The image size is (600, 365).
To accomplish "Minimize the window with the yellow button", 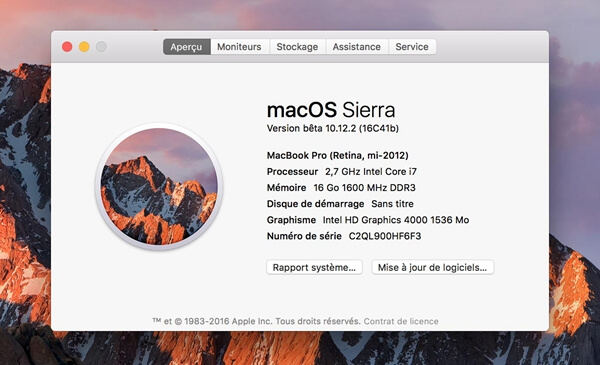I will pos(84,47).
